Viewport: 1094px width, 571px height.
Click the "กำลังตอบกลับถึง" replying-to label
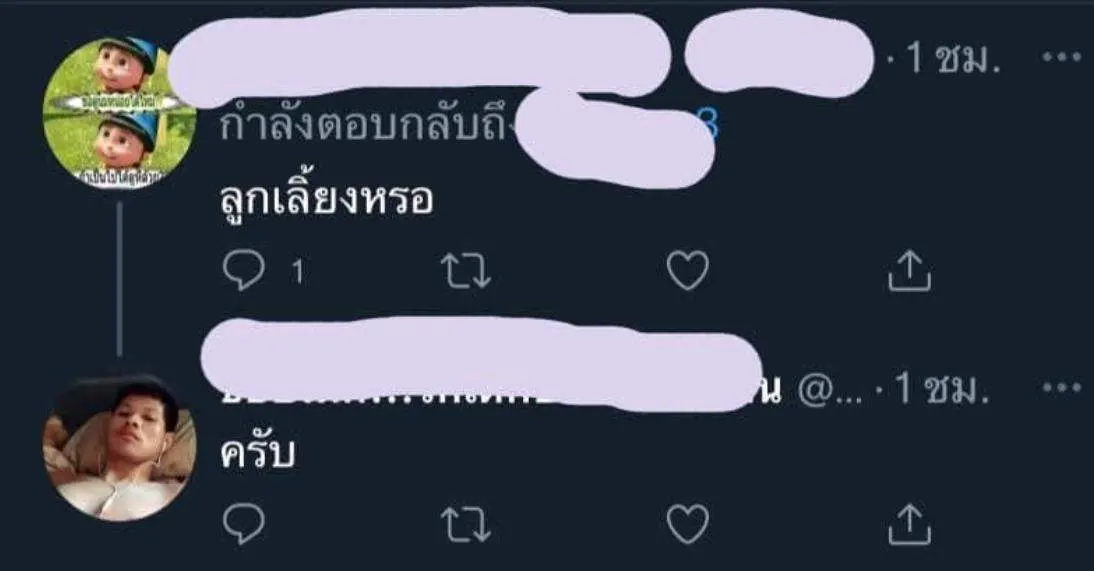tap(366, 128)
